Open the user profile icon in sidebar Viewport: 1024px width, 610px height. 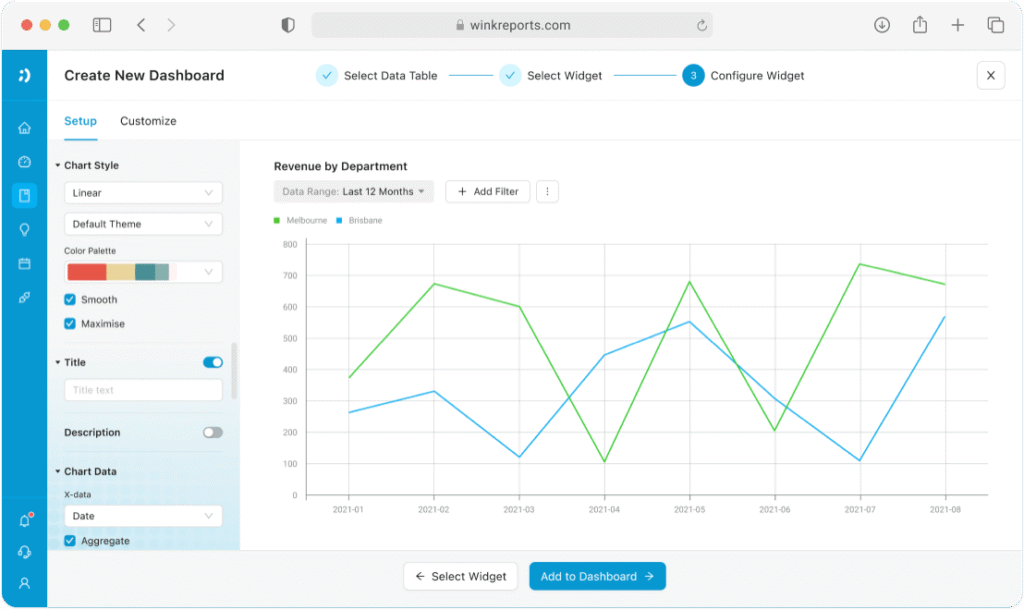click(24, 583)
